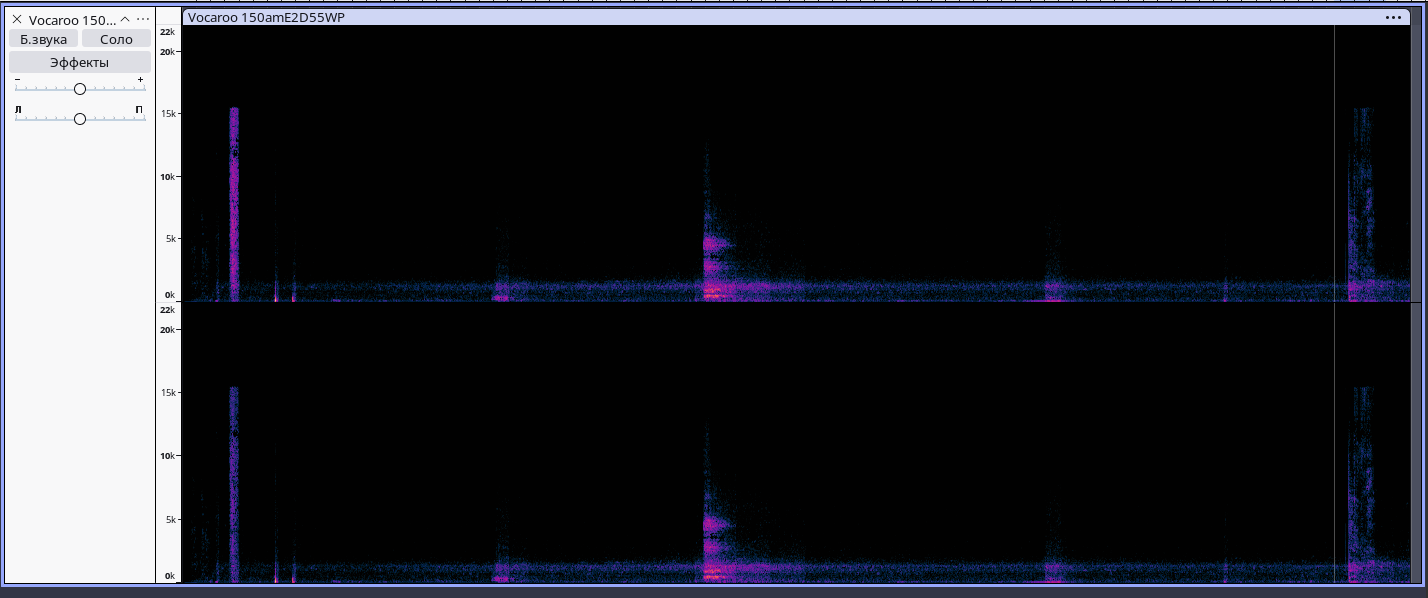Image resolution: width=1428 pixels, height=598 pixels.
Task: Click the gain slider minus label
Action: point(18,79)
